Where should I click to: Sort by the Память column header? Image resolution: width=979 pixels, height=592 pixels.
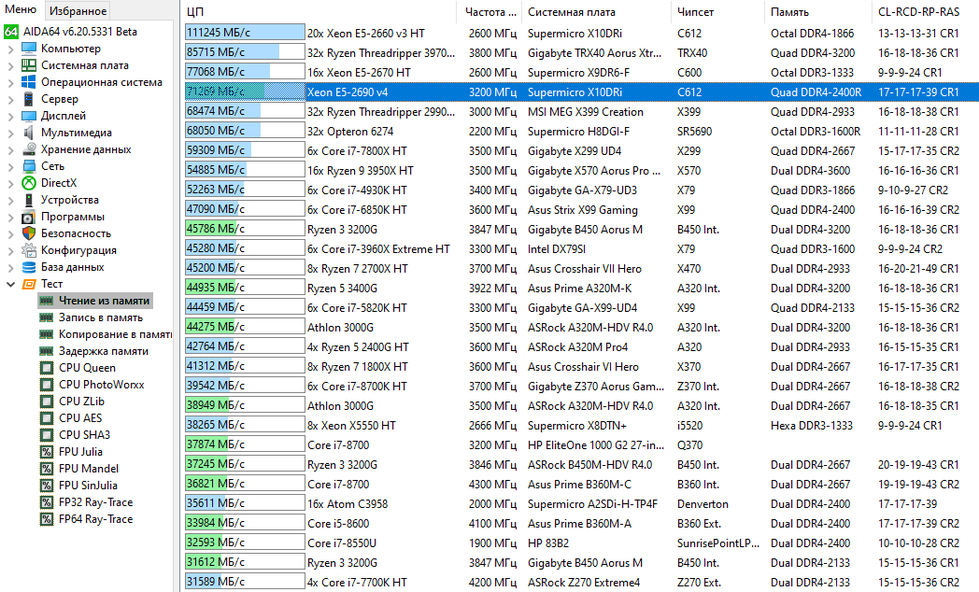point(817,12)
